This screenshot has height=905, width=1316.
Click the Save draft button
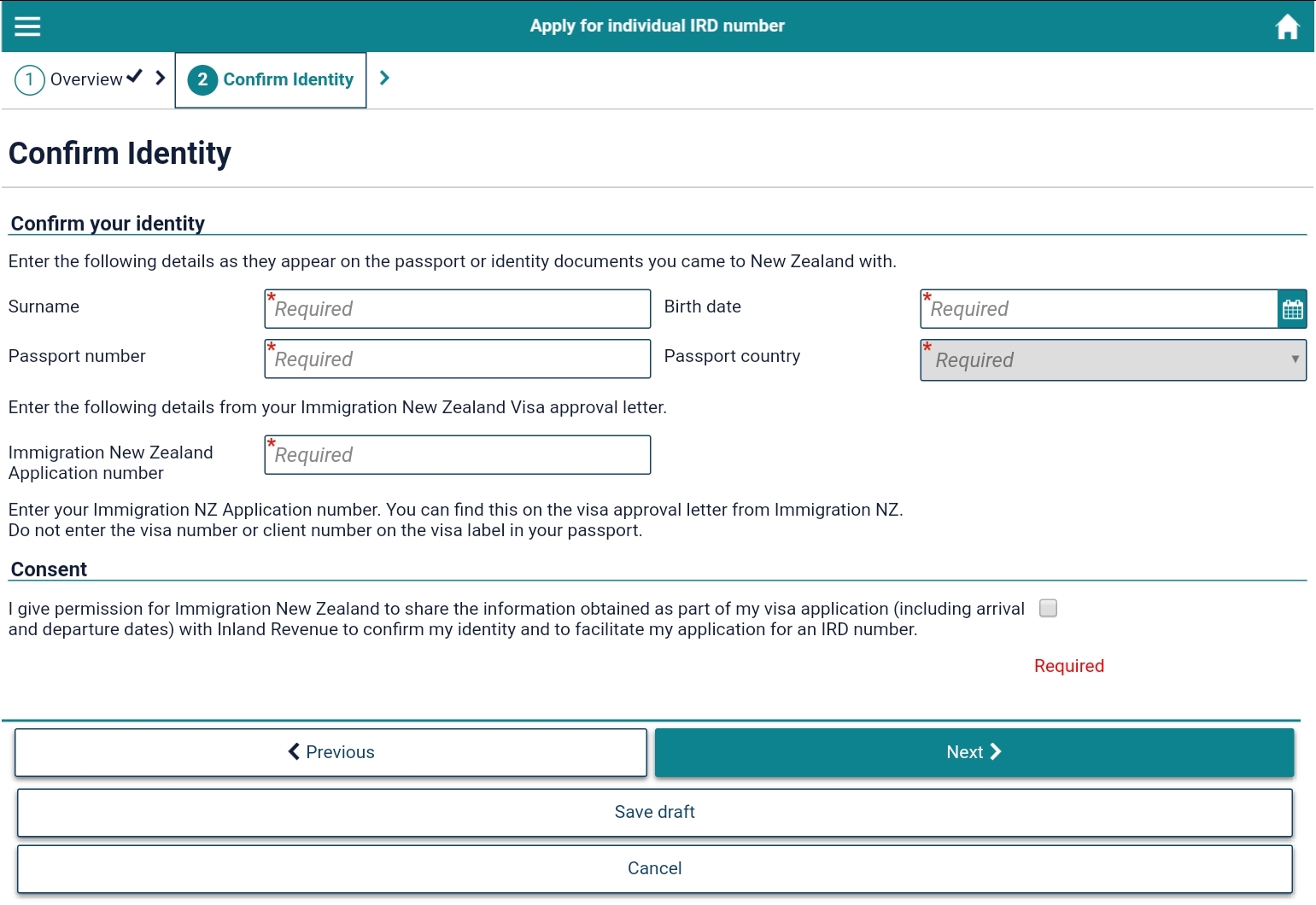coord(654,812)
